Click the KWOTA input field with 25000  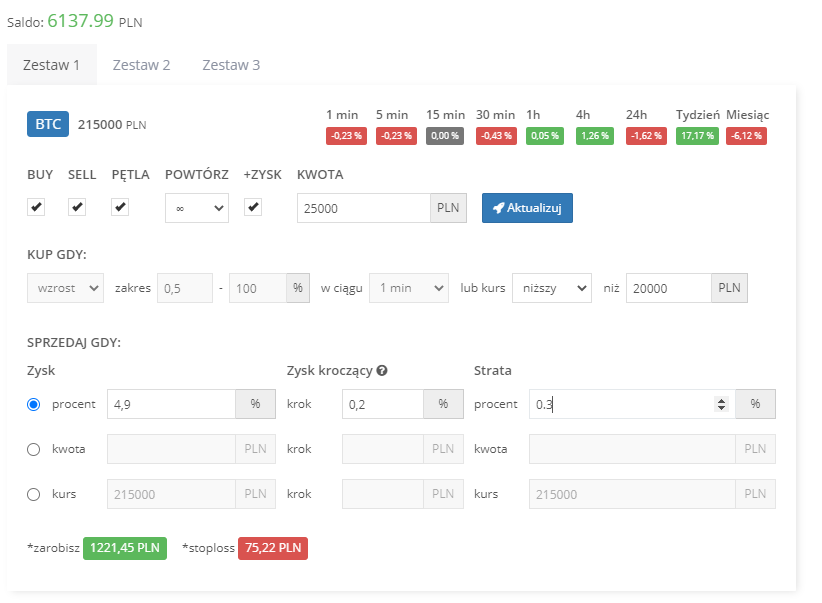(363, 208)
